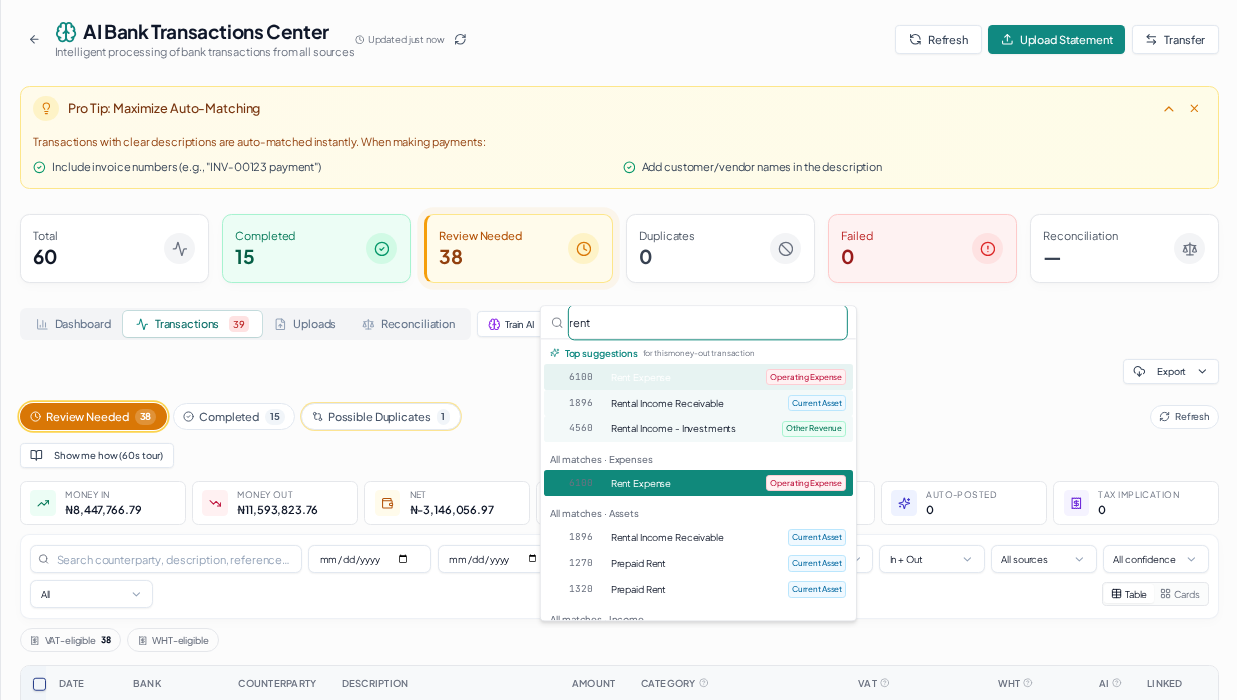This screenshot has width=1237, height=700.
Task: Switch to the Uploads tab
Action: [305, 324]
